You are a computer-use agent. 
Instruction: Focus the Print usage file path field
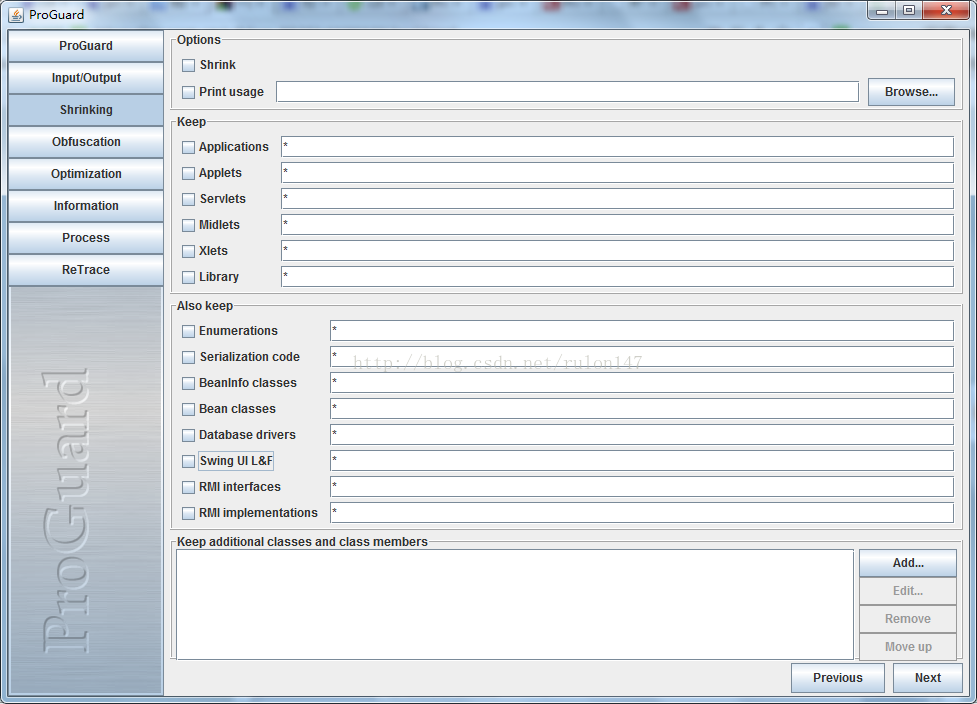(568, 92)
